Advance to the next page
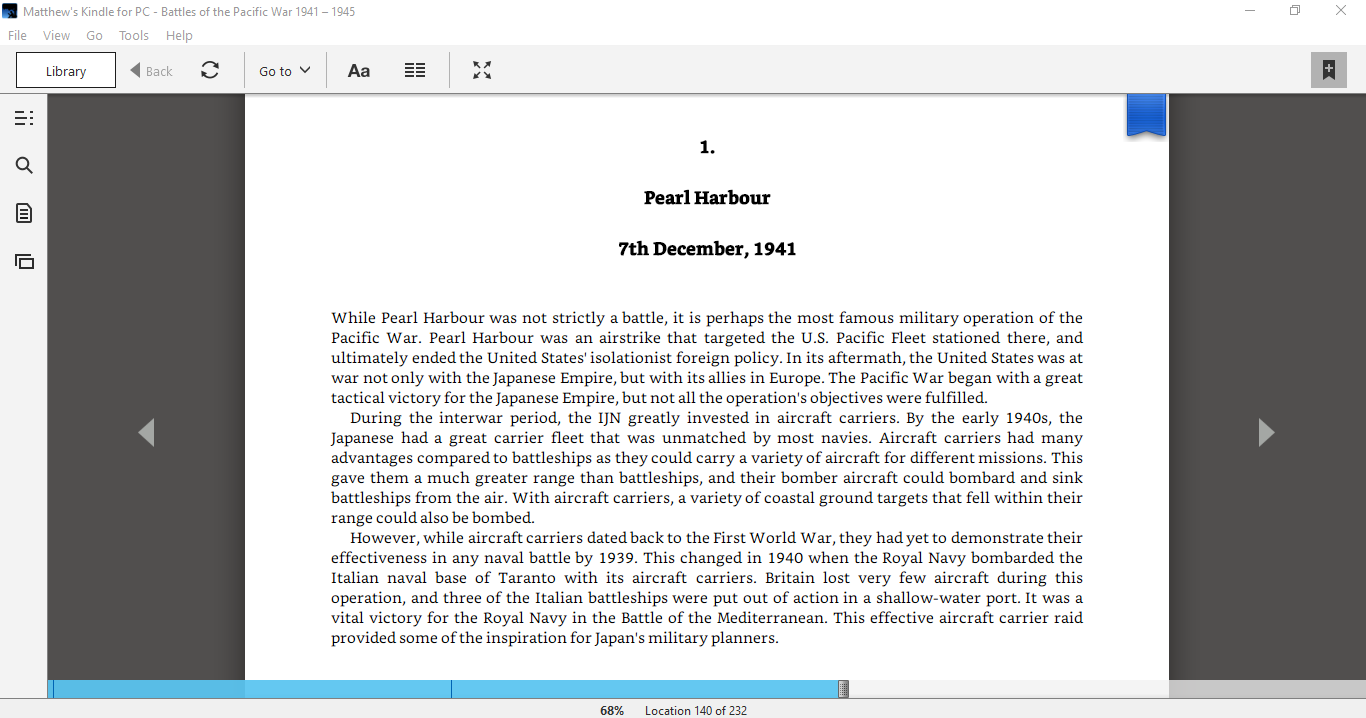This screenshot has width=1366, height=718. pos(1266,432)
